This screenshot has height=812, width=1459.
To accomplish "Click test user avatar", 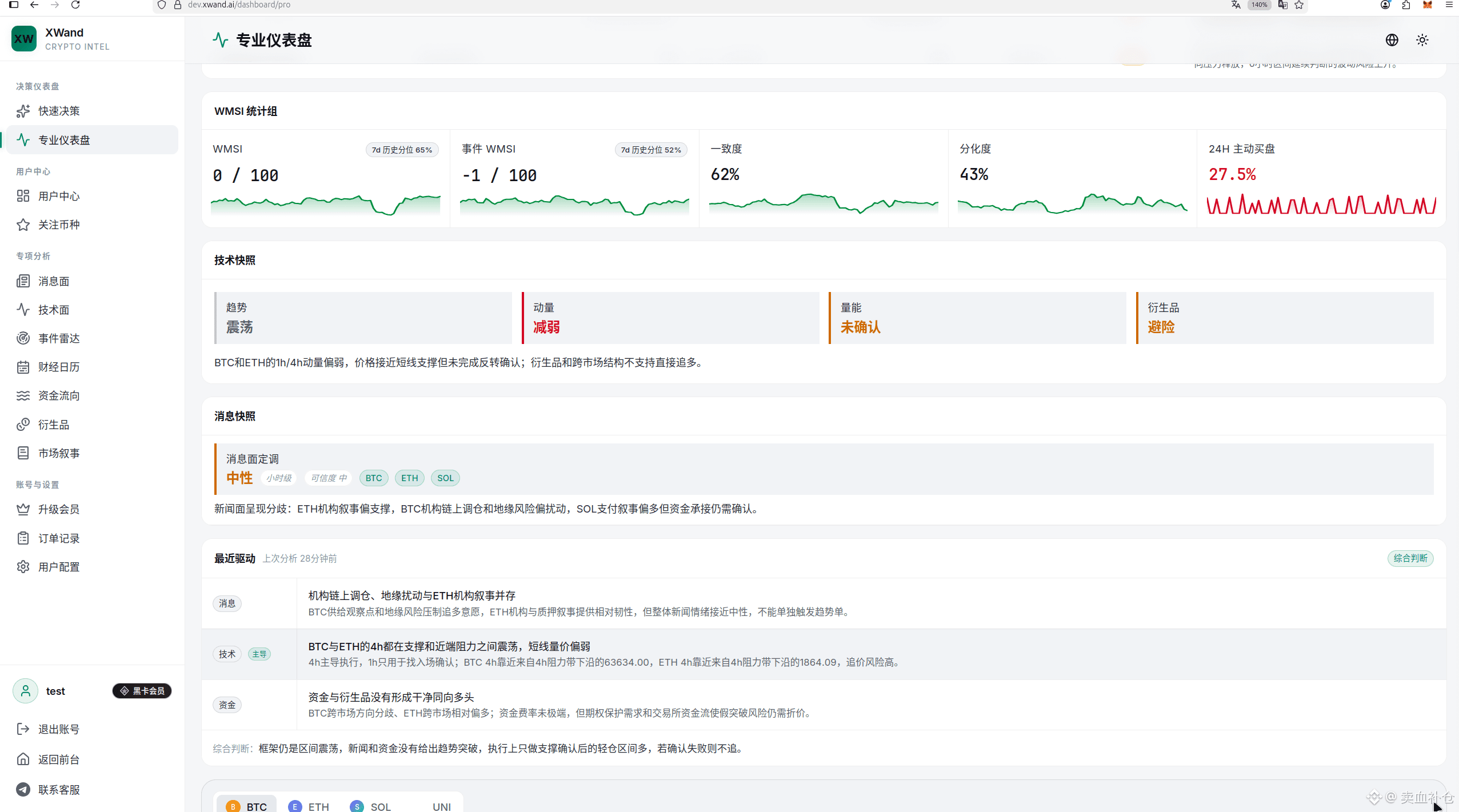I will pyautogui.click(x=26, y=691).
